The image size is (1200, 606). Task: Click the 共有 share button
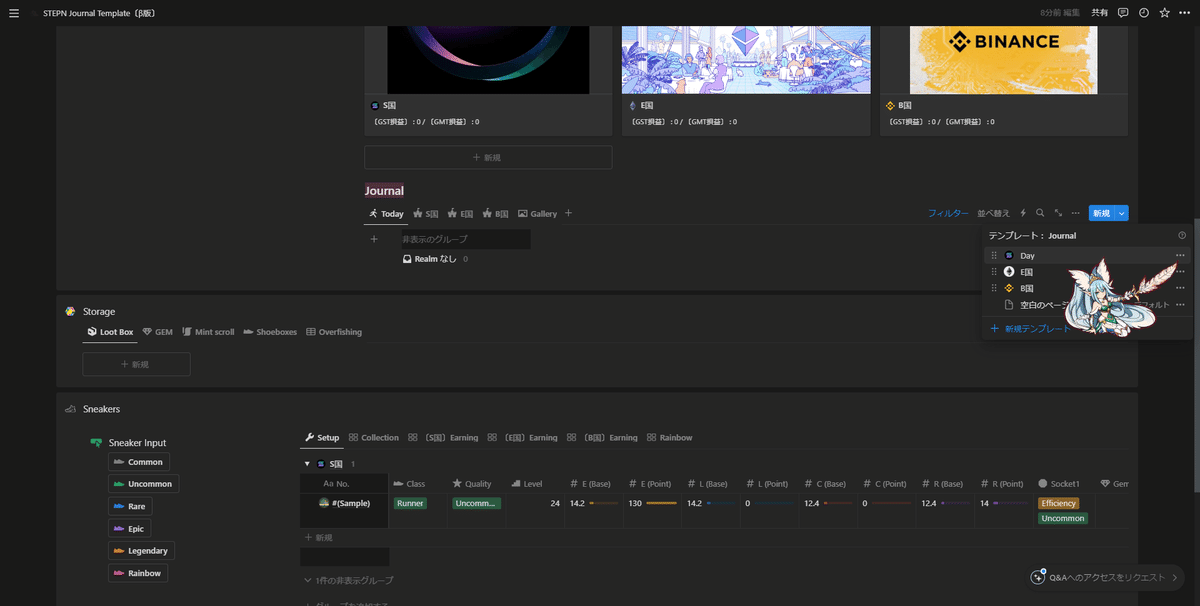[1099, 13]
